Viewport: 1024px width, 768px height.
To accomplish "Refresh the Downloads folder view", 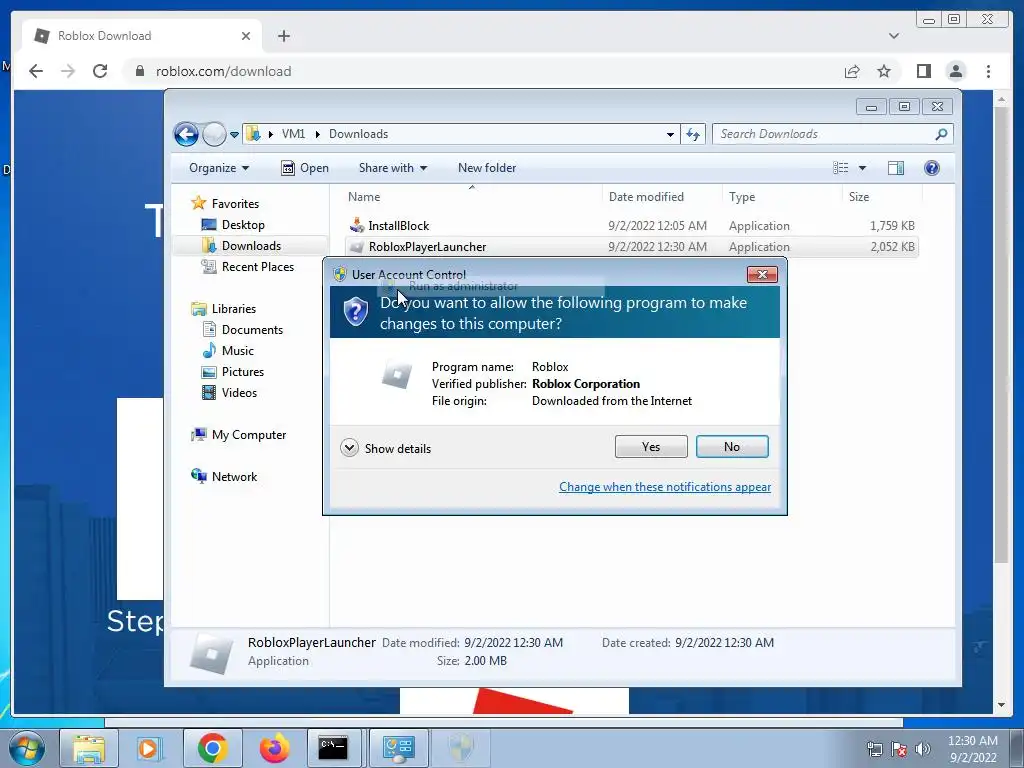I will click(x=693, y=135).
